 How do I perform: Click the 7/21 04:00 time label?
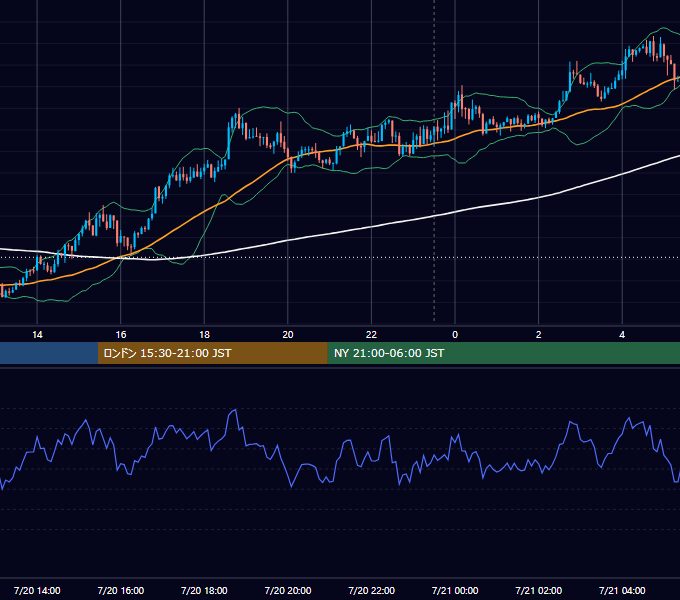622,590
